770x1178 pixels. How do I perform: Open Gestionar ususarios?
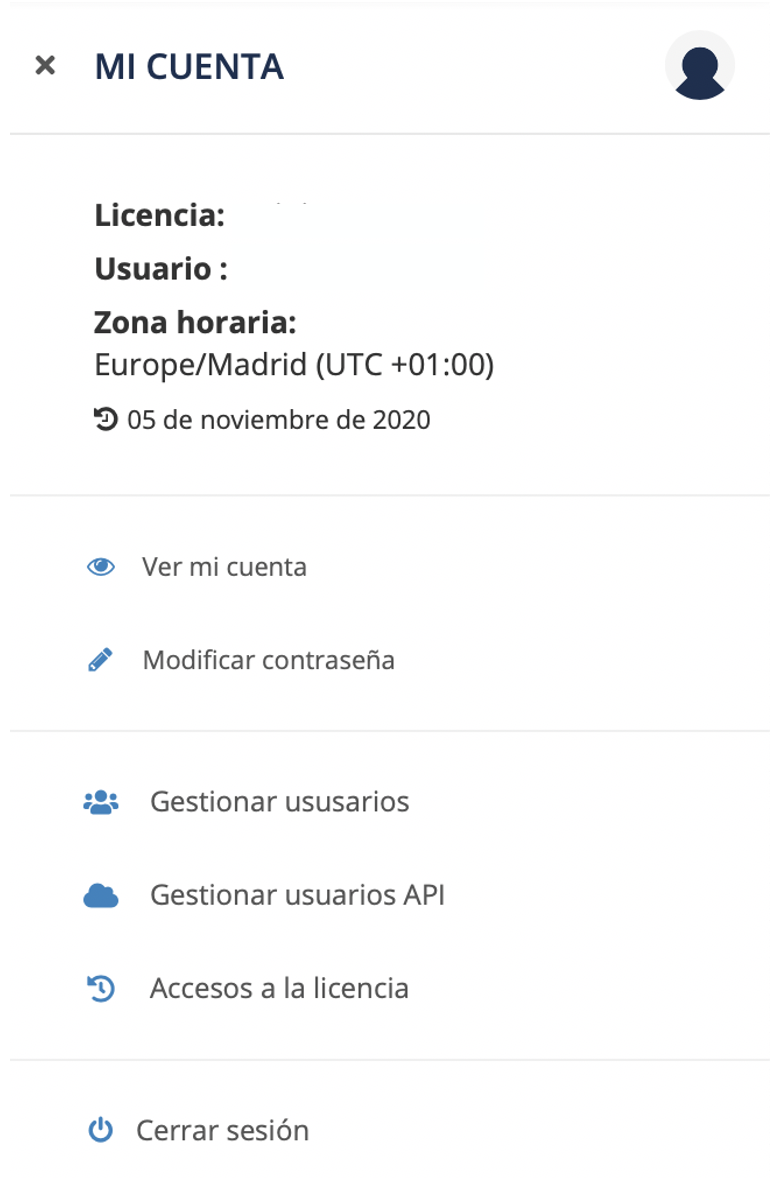tap(279, 802)
